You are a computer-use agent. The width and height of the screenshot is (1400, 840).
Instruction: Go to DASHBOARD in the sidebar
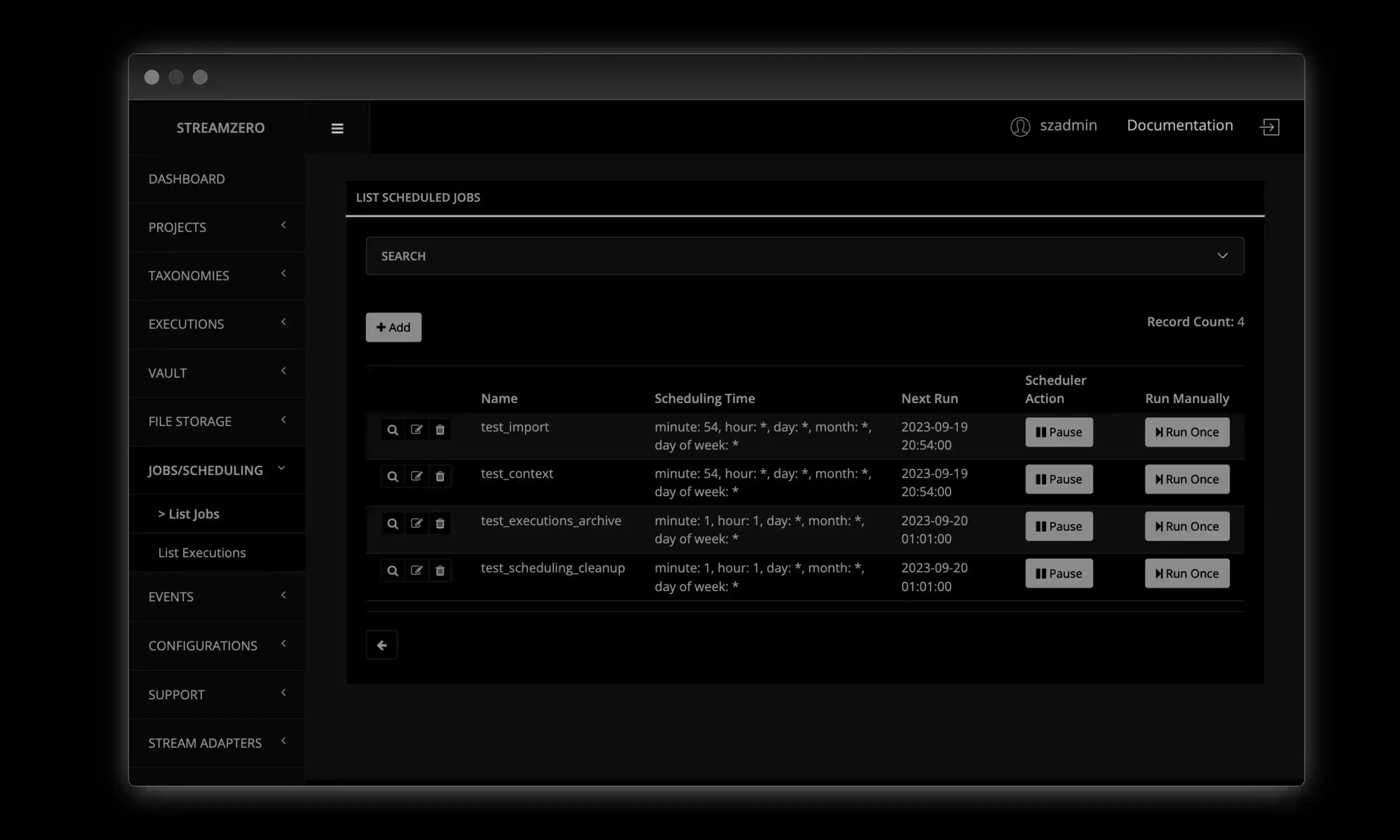[x=187, y=179]
